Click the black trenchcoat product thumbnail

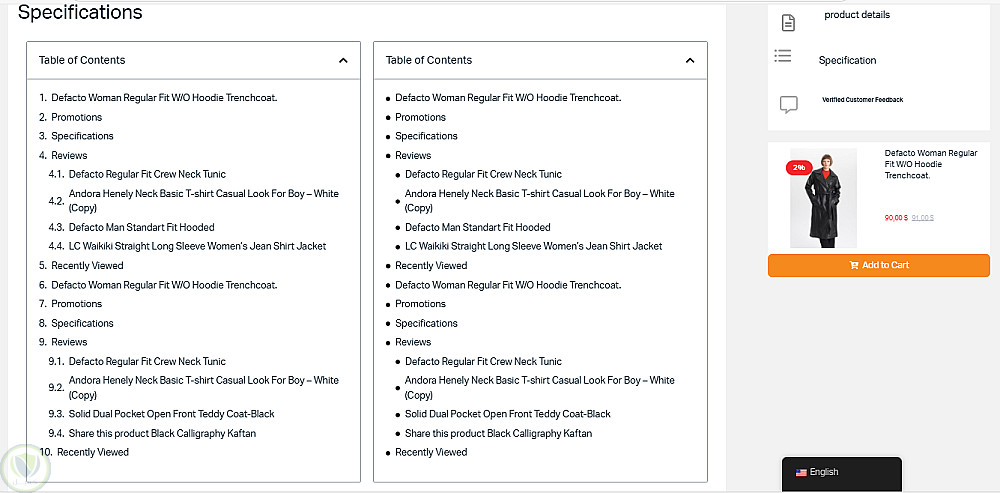pos(823,200)
